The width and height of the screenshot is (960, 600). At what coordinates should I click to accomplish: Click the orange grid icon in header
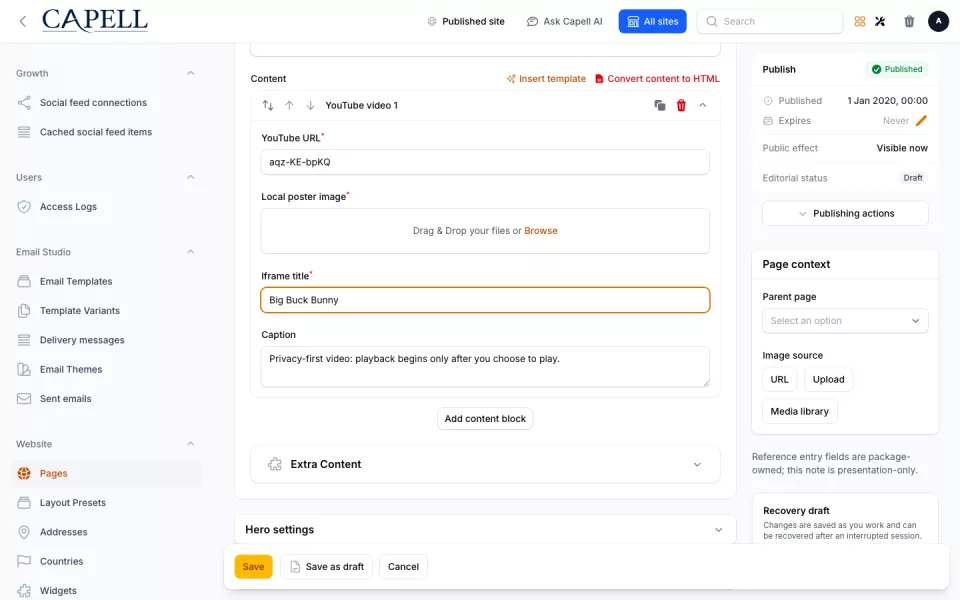click(860, 21)
